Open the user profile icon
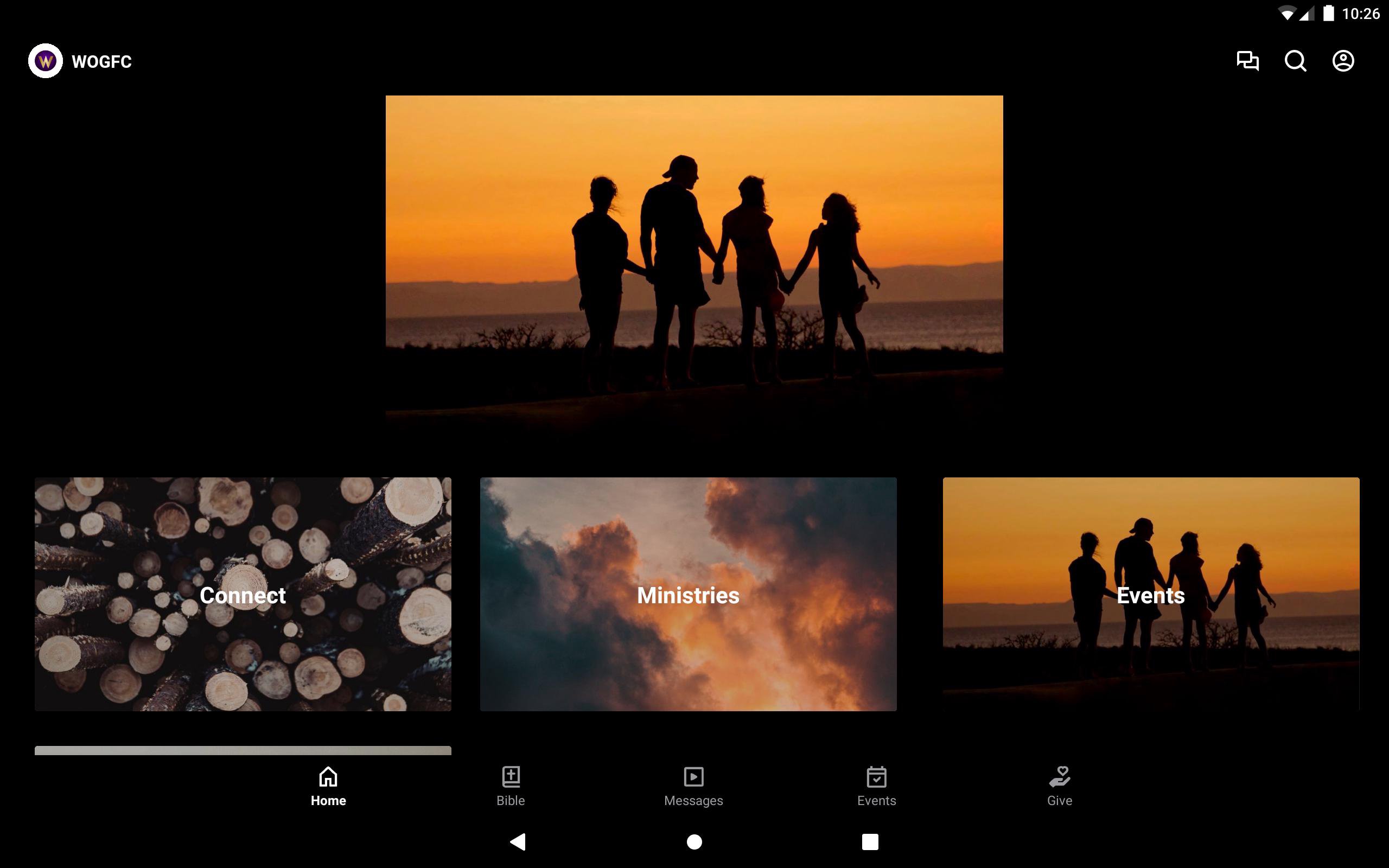The height and width of the screenshot is (868, 1389). click(1342, 61)
